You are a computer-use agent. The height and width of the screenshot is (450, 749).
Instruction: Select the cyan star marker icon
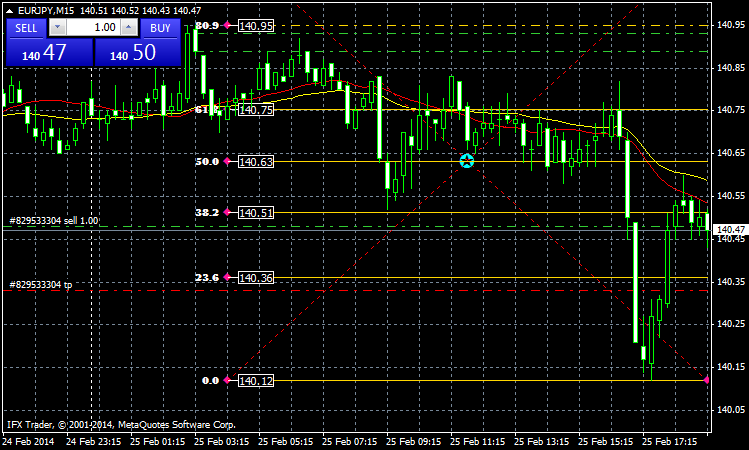[x=467, y=160]
